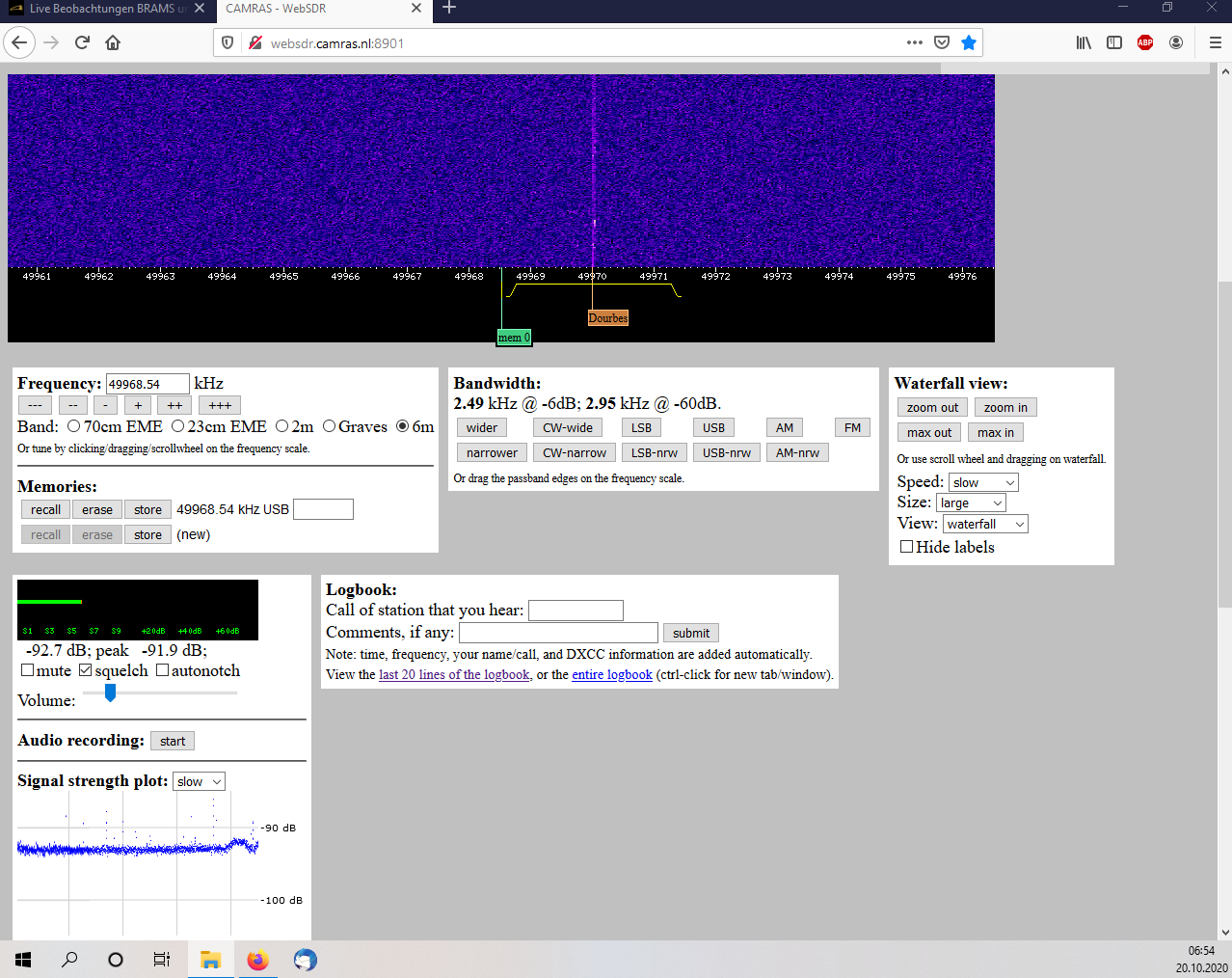1232x978 pixels.
Task: Open the browser home page icon
Action: 113,42
